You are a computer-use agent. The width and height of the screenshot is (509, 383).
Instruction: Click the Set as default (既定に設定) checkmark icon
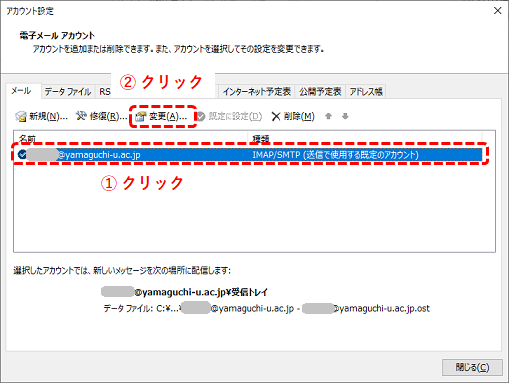point(201,116)
